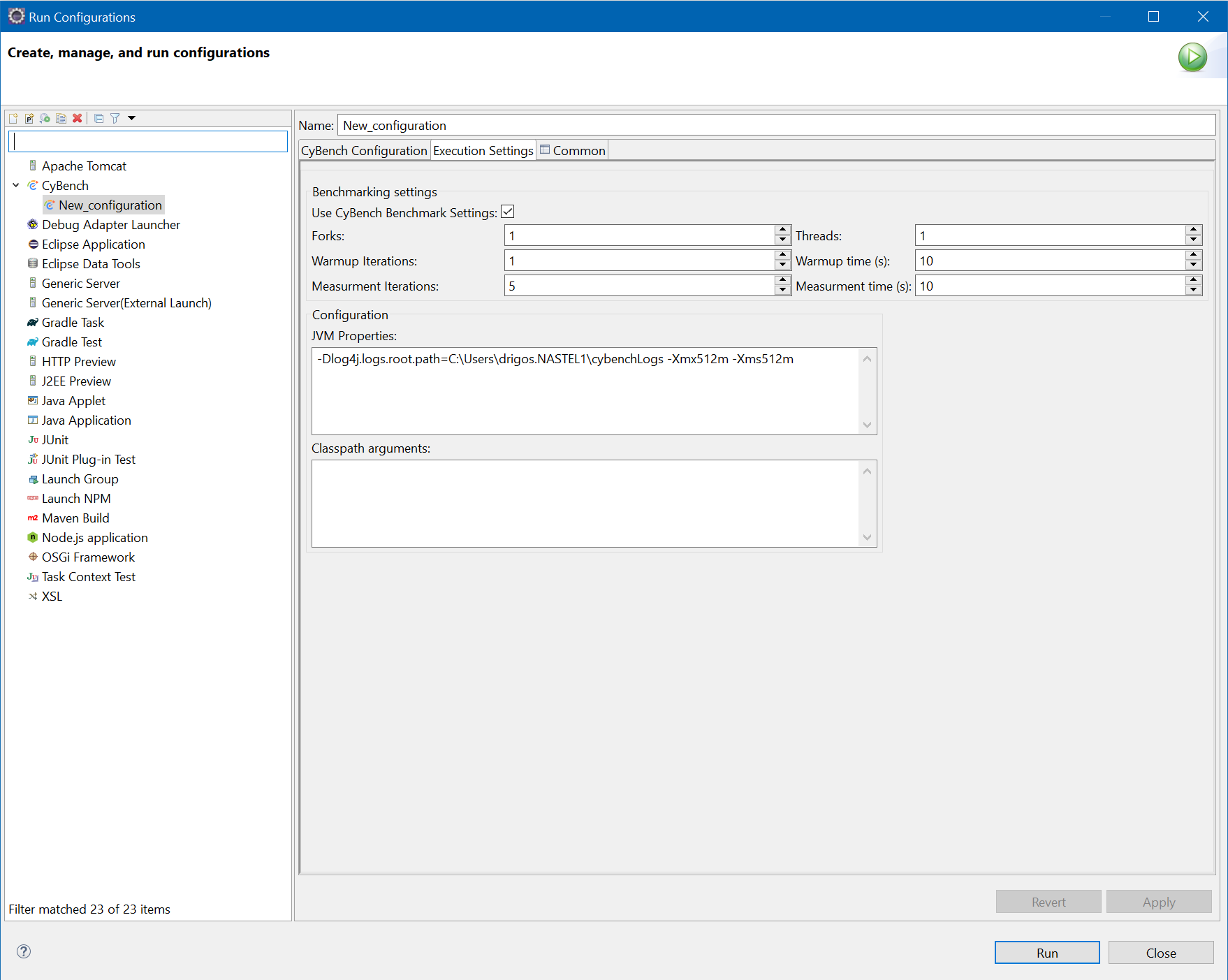Collapse the CyBench tree node
The height and width of the screenshot is (980, 1228).
(16, 185)
